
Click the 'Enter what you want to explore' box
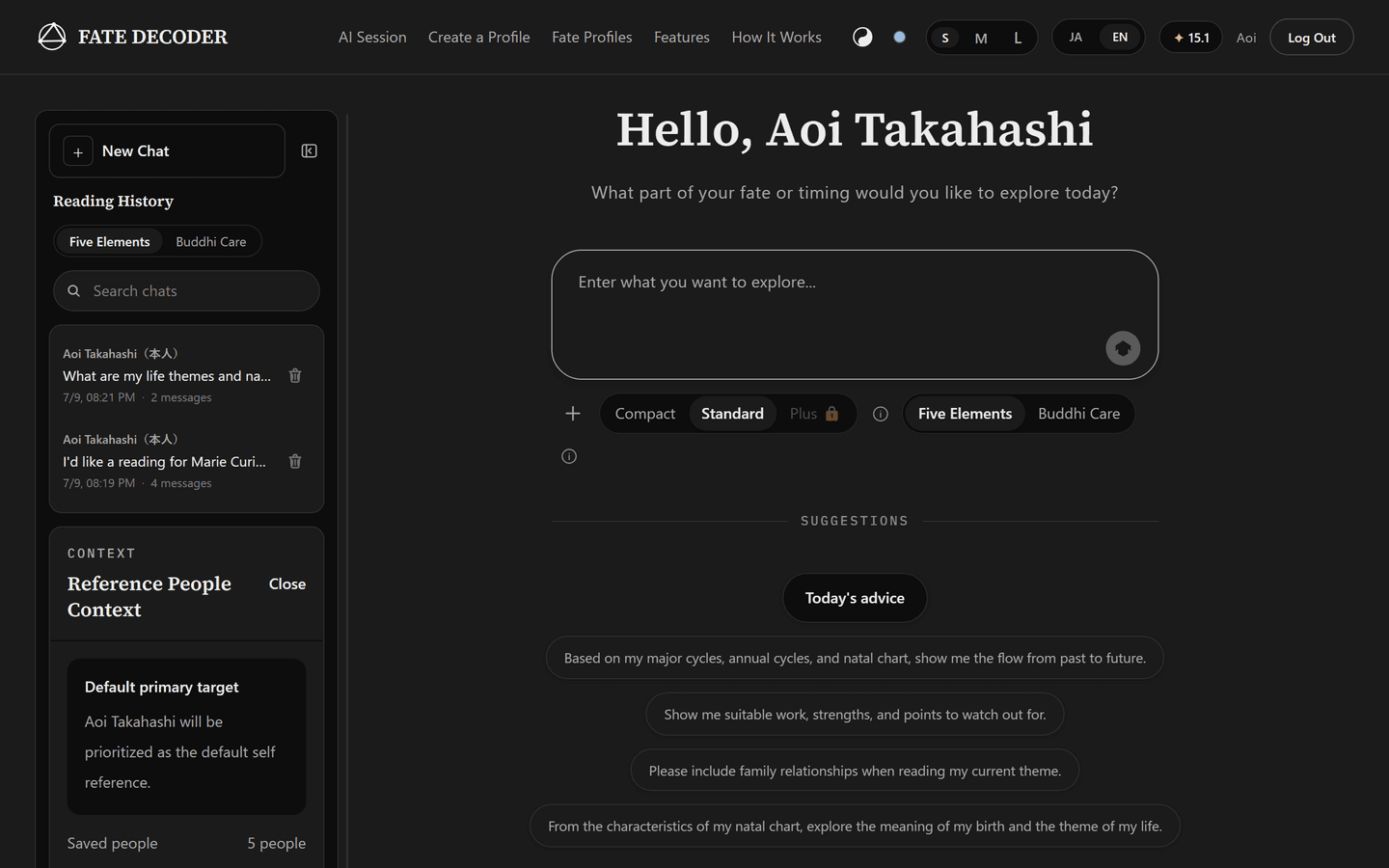[855, 314]
